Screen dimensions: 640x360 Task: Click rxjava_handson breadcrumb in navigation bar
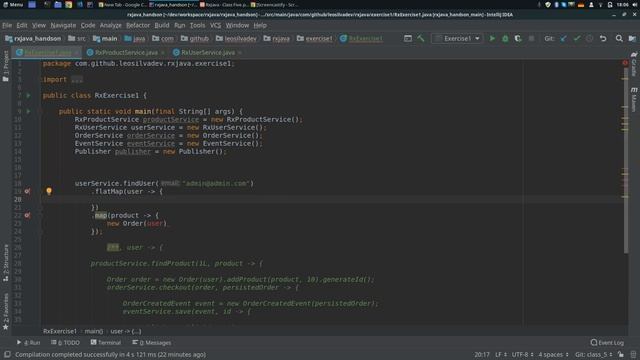(x=33, y=38)
